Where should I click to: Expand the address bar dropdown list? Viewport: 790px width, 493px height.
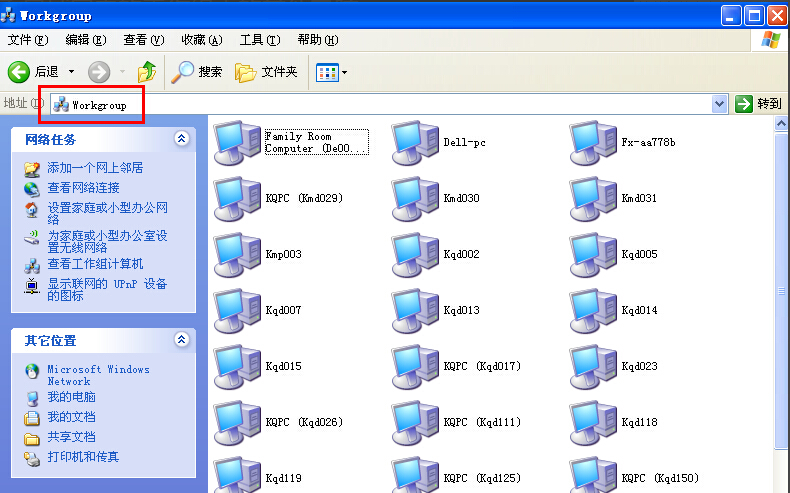coord(719,104)
